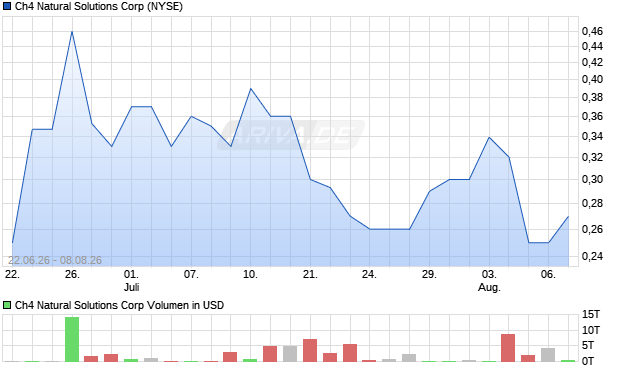Click the tall red volume bar after 03. Aug

[x=508, y=348]
